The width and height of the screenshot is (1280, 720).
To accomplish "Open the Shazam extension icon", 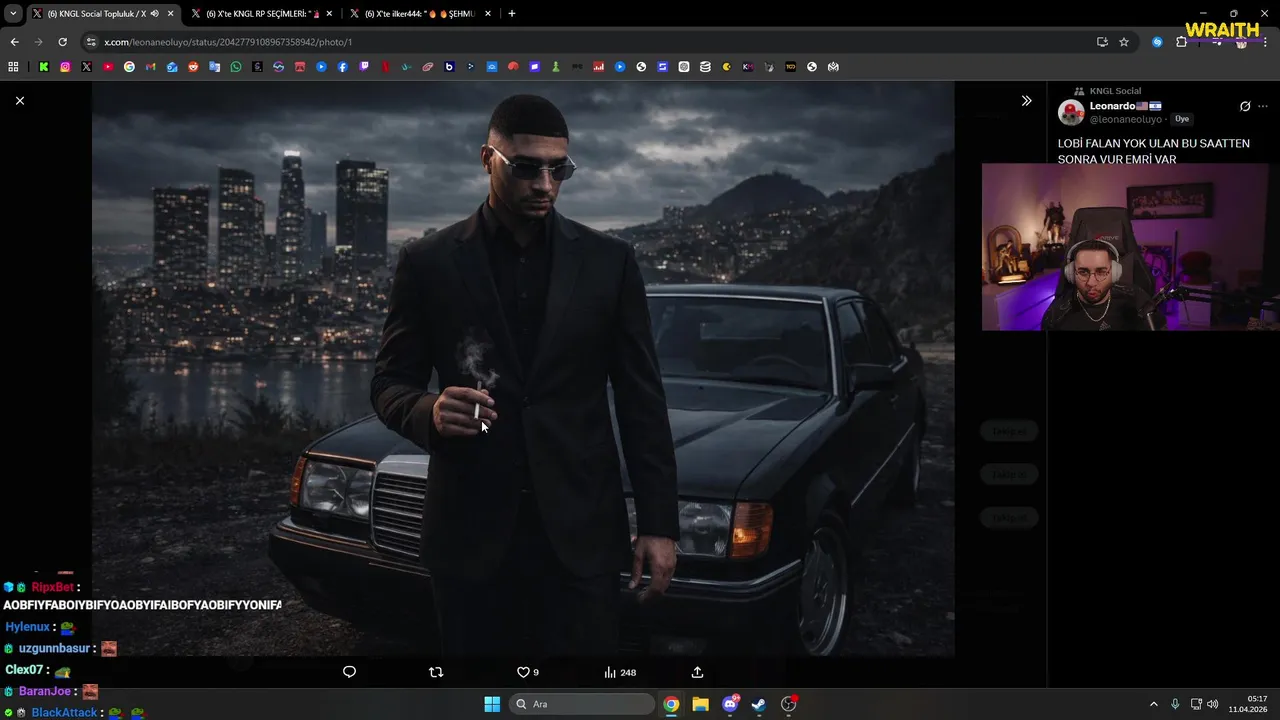I will (x=1157, y=42).
